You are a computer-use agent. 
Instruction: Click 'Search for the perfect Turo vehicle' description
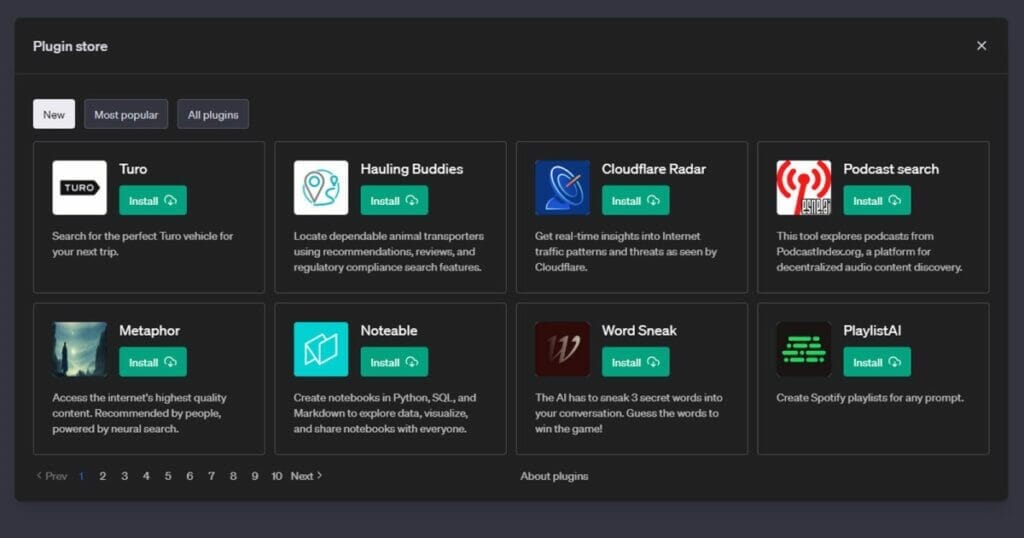point(142,244)
